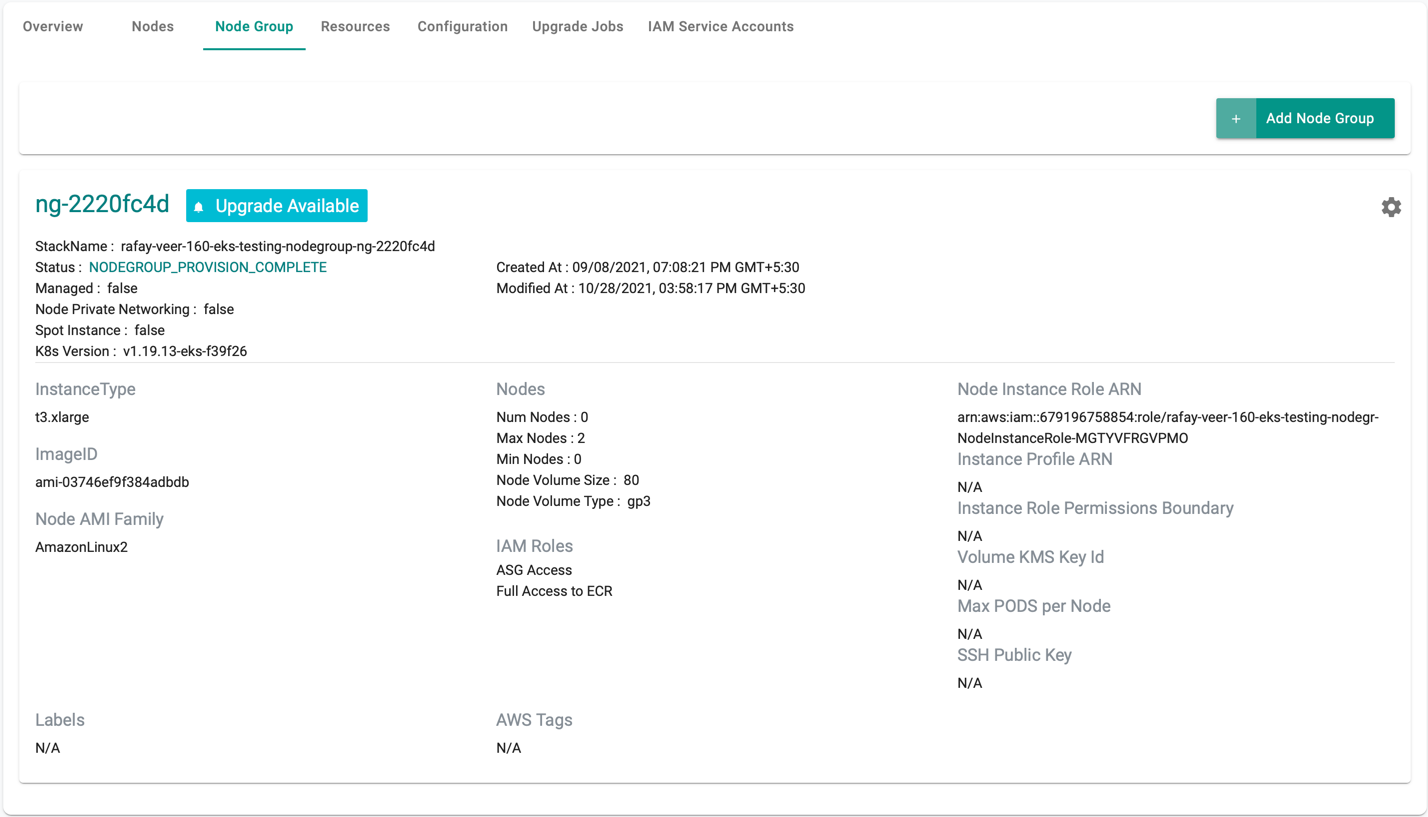Click the Volume KMS Key Id heading
This screenshot has height=817, width=1428.
pos(1031,557)
